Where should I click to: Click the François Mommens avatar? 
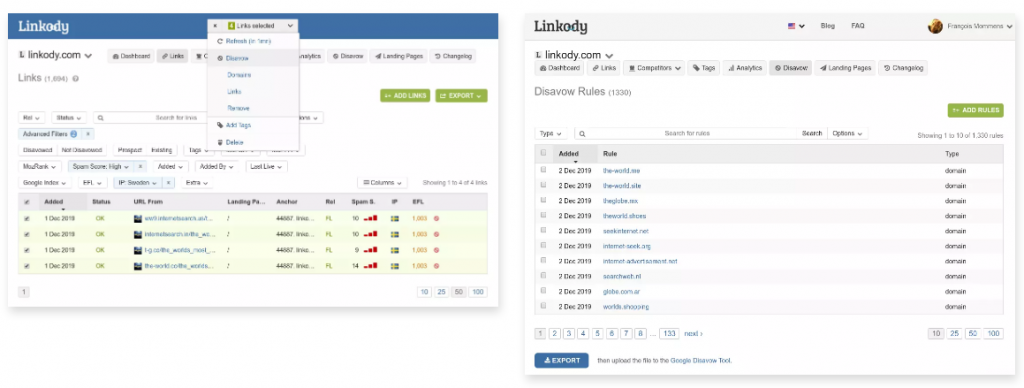(x=935, y=26)
